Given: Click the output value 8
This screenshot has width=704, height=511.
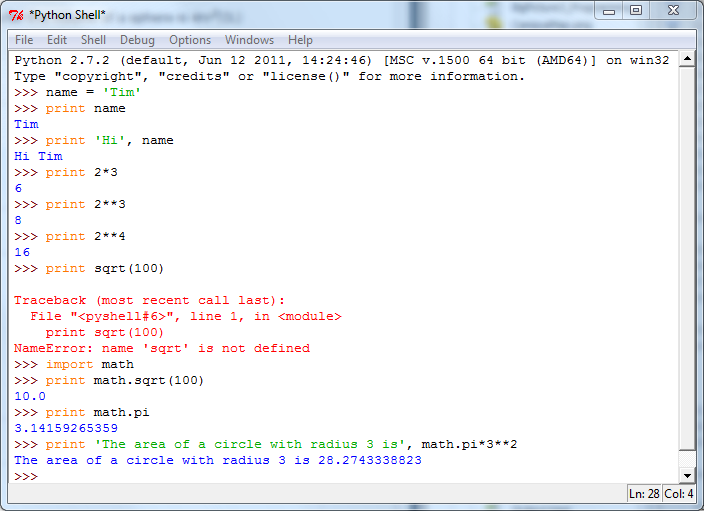Looking at the screenshot, I should click(18, 220).
